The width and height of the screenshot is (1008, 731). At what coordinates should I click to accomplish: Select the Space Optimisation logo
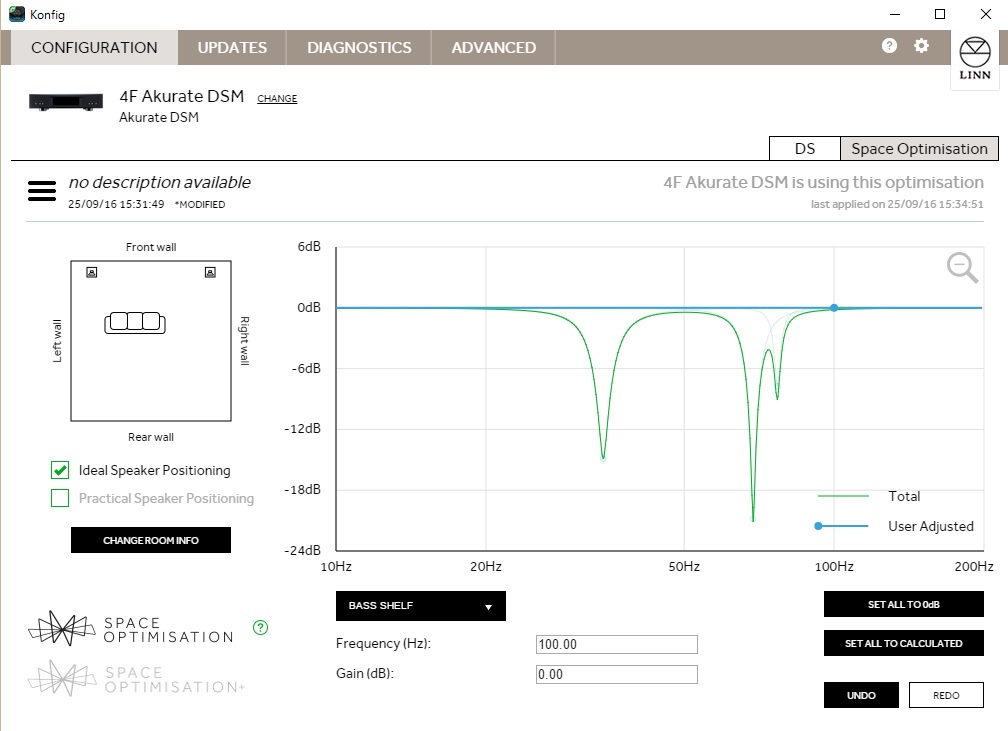(131, 629)
